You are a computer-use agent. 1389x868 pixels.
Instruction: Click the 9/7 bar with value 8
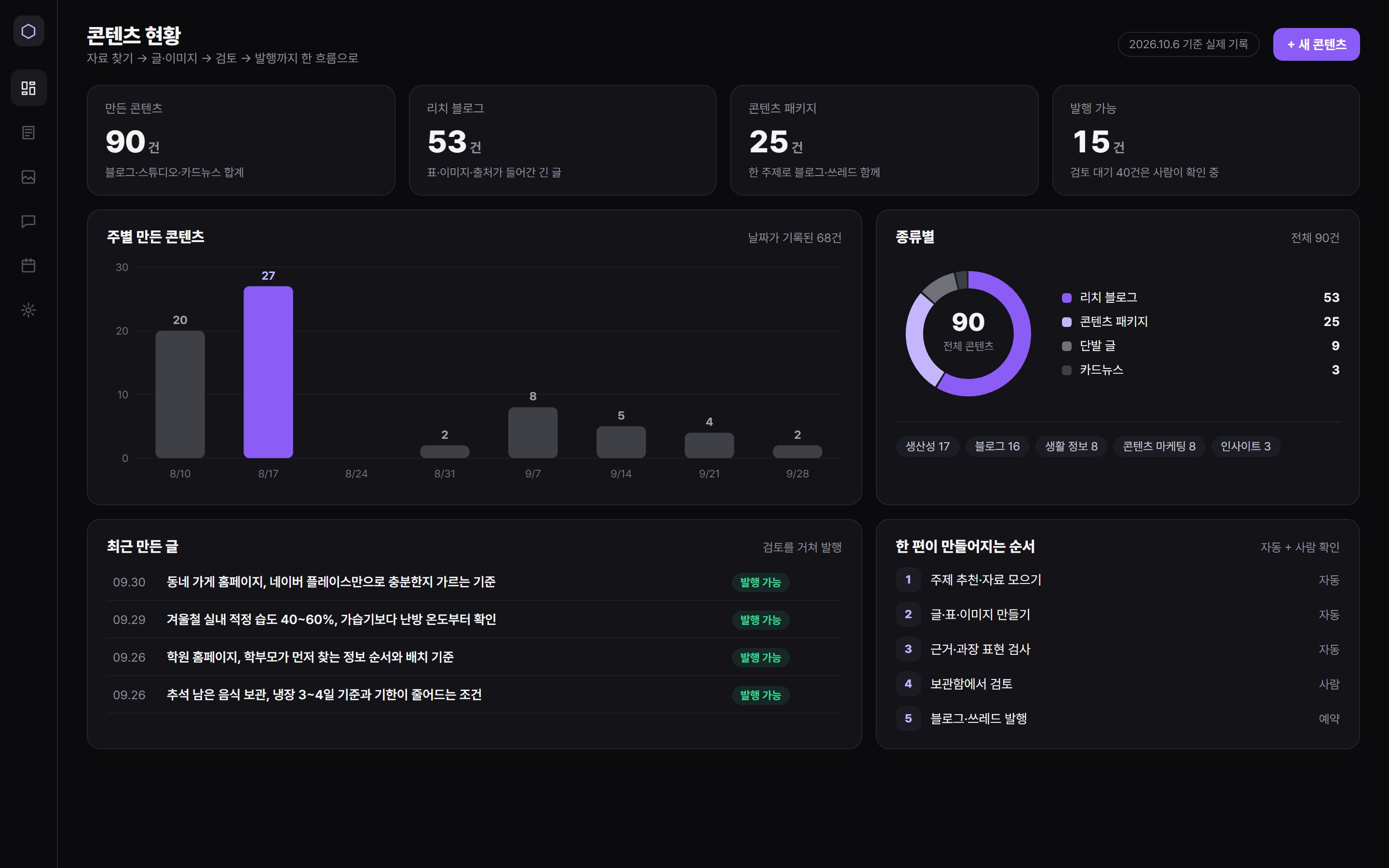coord(532,433)
